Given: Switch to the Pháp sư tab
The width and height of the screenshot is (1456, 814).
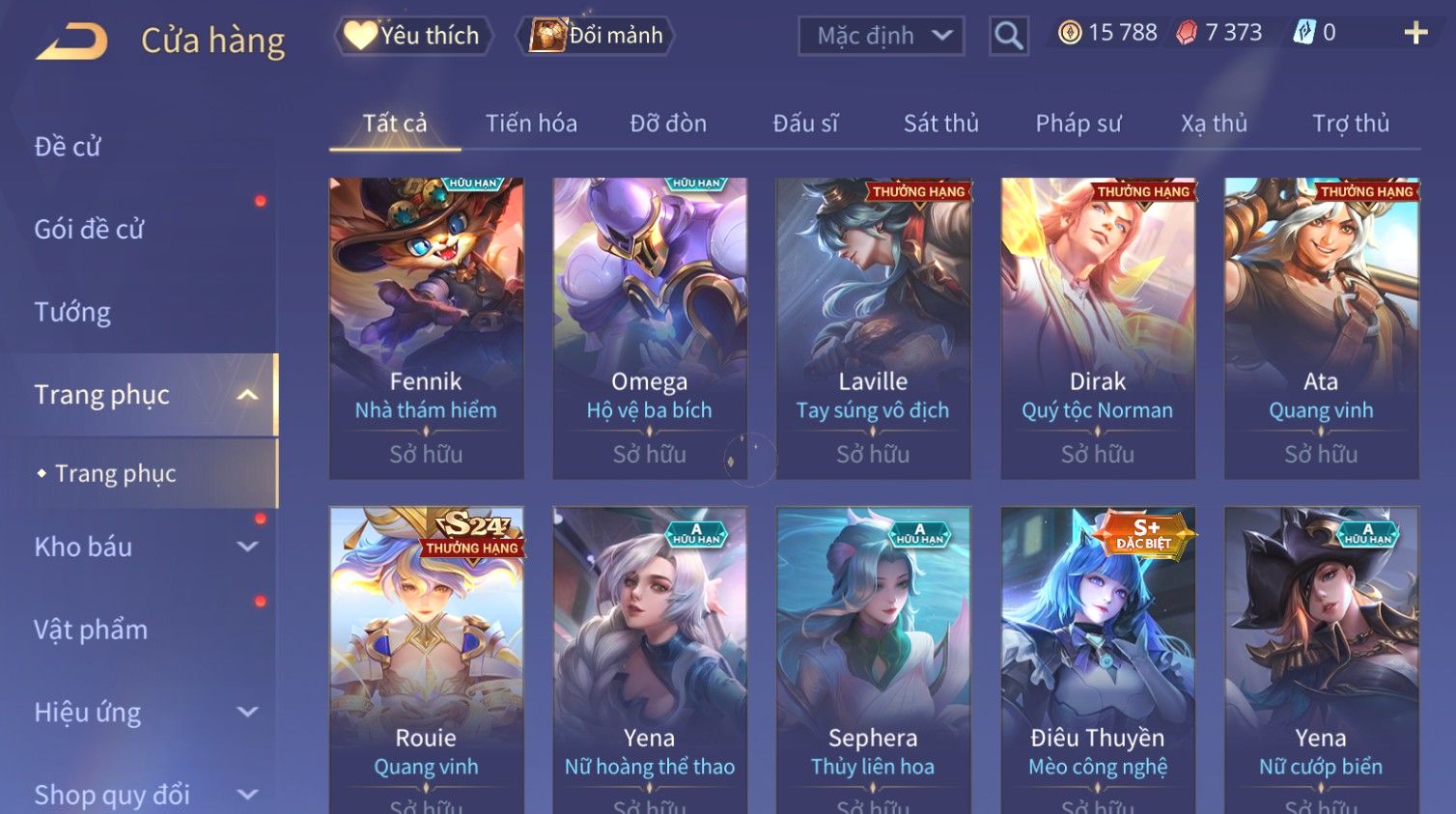Looking at the screenshot, I should 1078,124.
